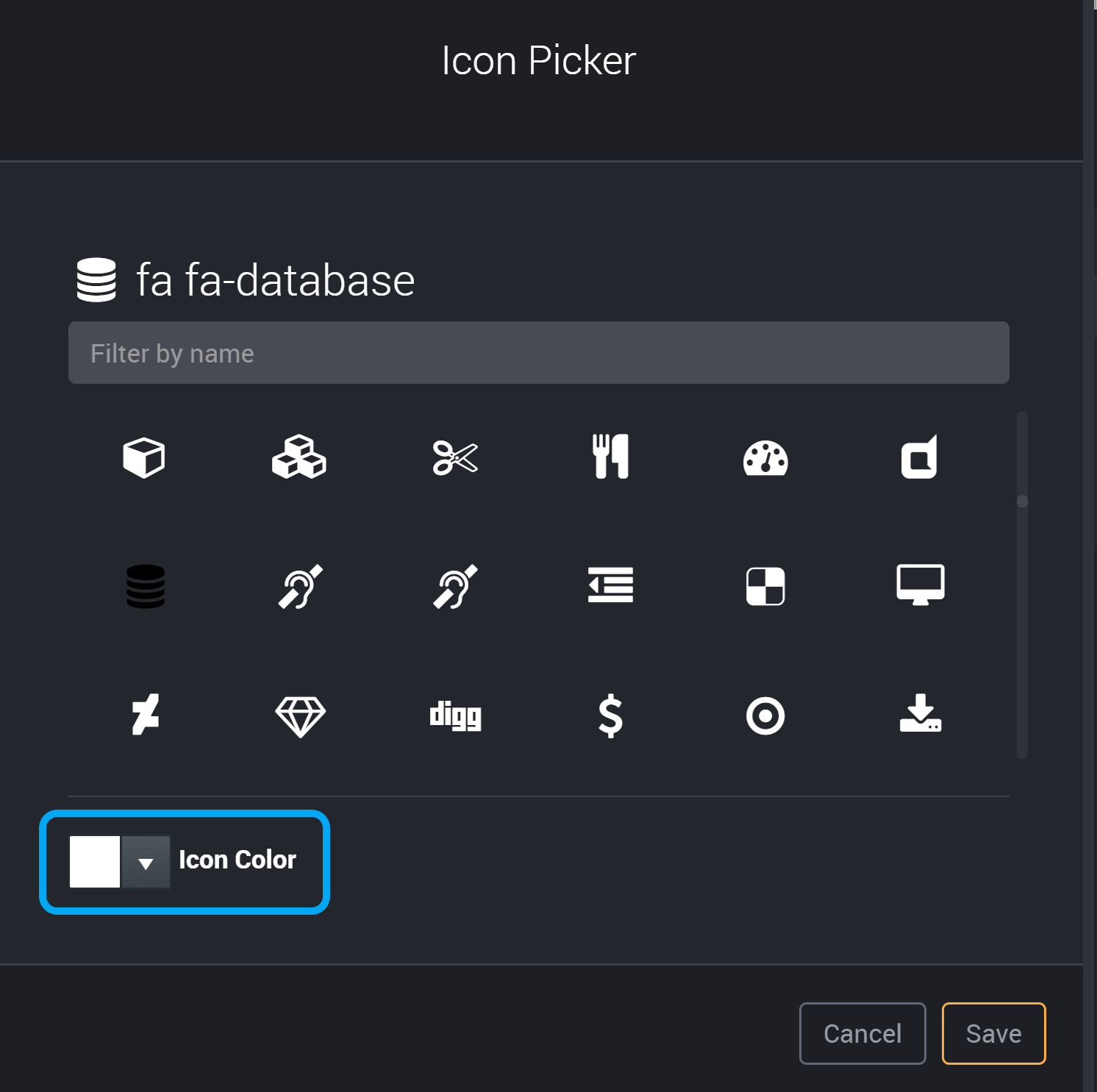Pick the digg logo icon
This screenshot has width=1097, height=1092.
click(454, 715)
